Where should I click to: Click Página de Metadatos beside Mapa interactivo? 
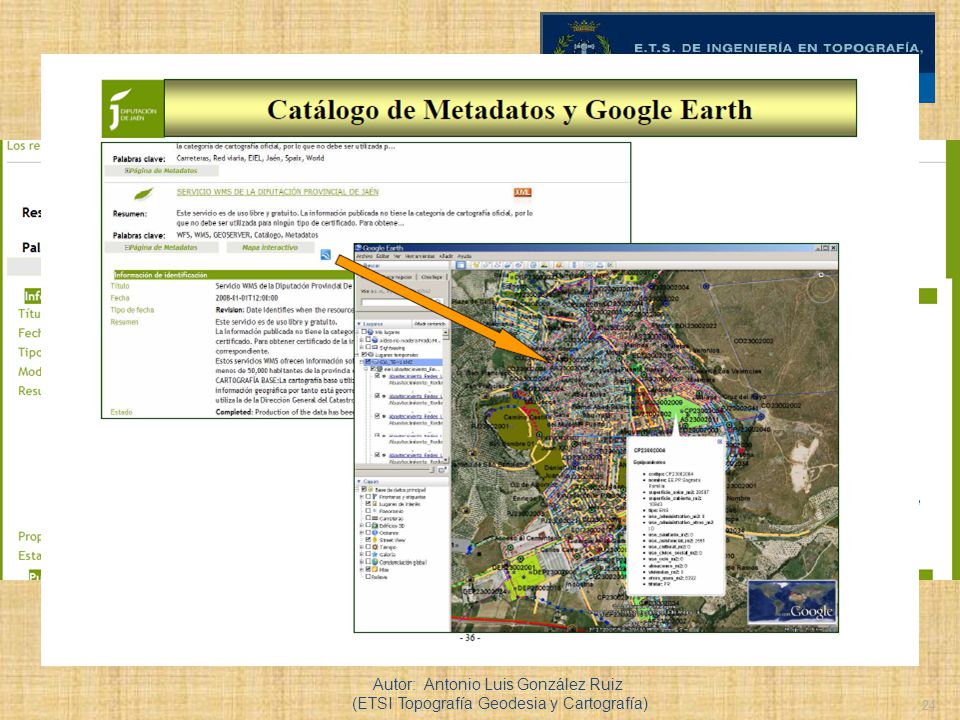tap(162, 247)
